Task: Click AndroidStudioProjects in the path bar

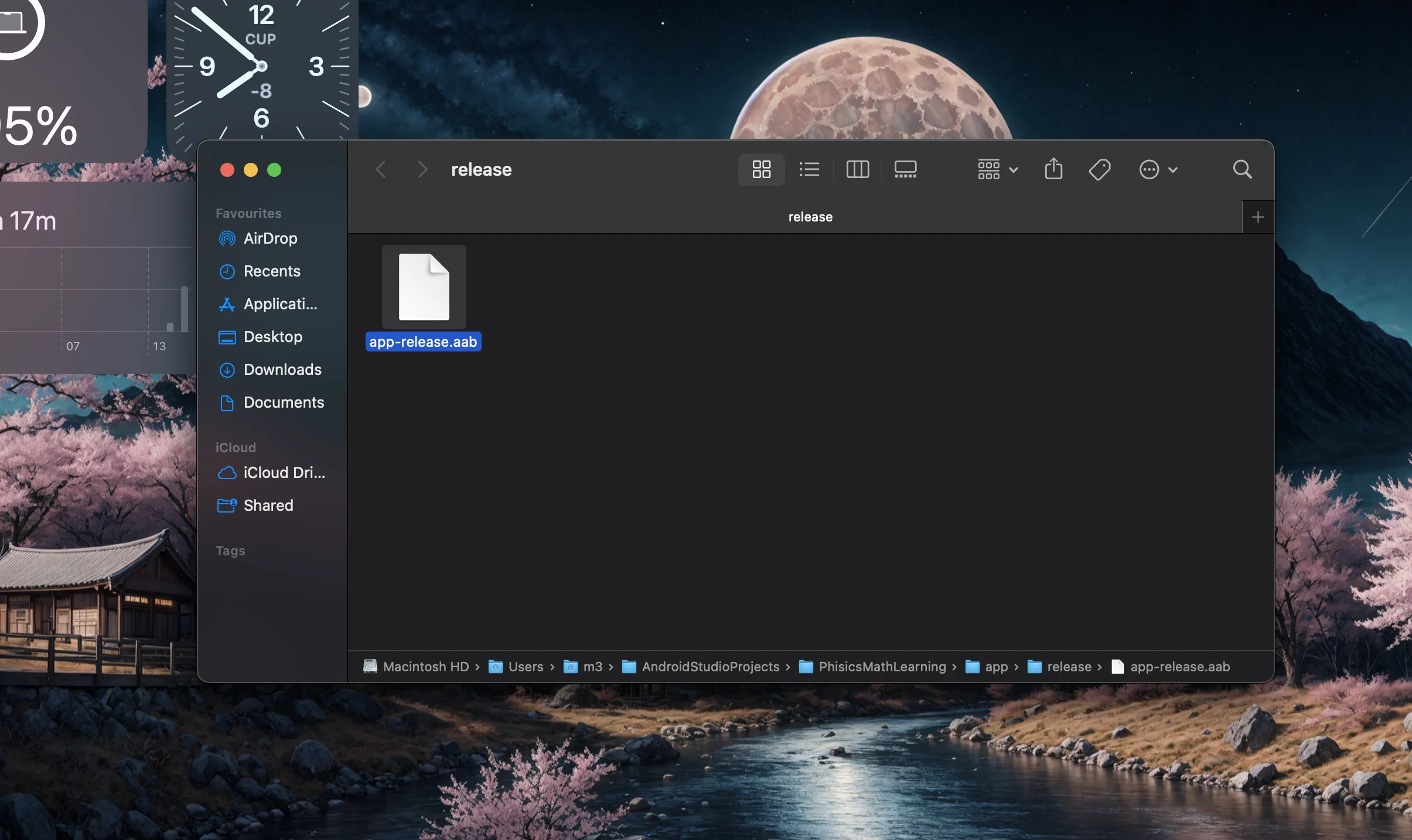Action: pos(701,667)
